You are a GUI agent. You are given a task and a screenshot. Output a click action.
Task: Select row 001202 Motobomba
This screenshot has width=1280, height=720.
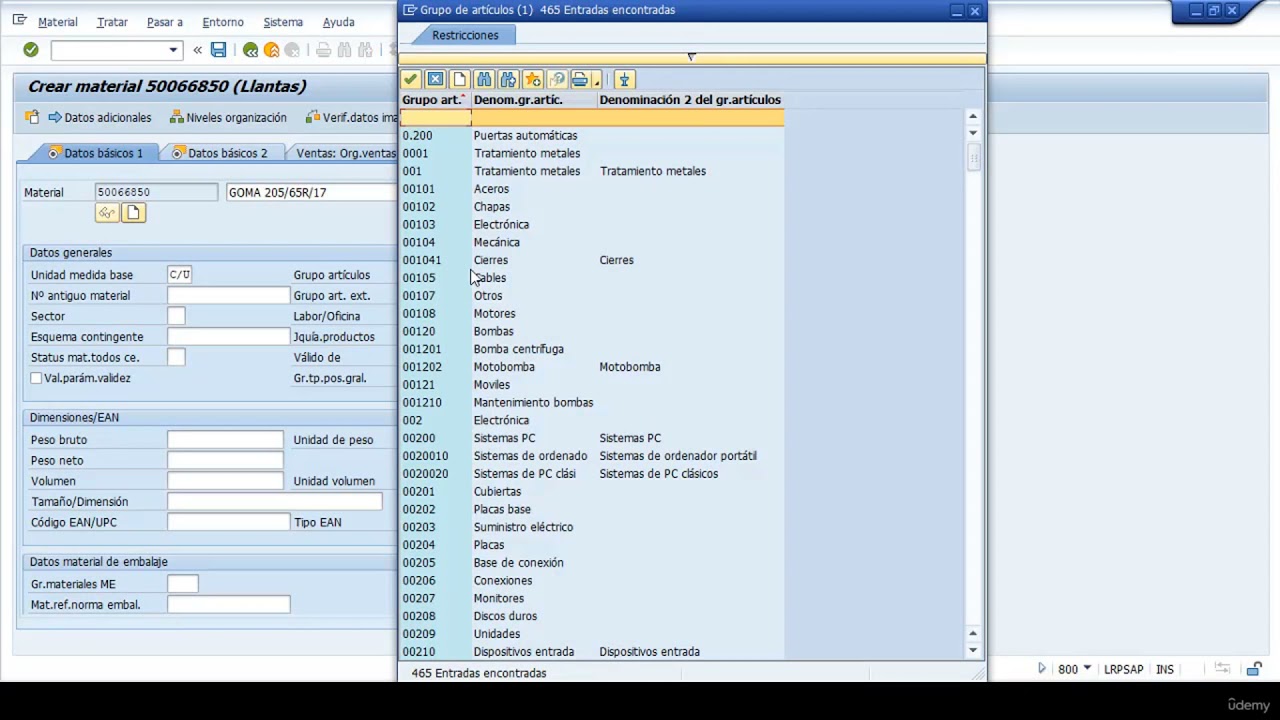pos(592,367)
